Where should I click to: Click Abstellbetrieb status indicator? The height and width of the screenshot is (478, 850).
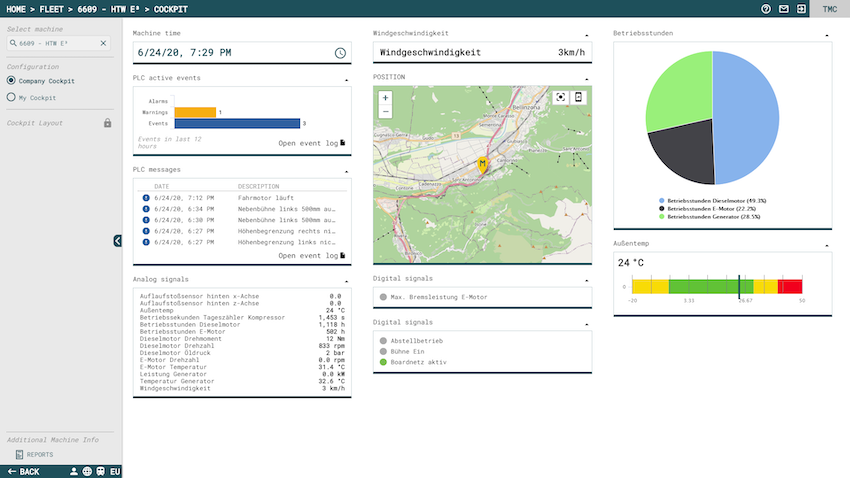[x=383, y=341]
